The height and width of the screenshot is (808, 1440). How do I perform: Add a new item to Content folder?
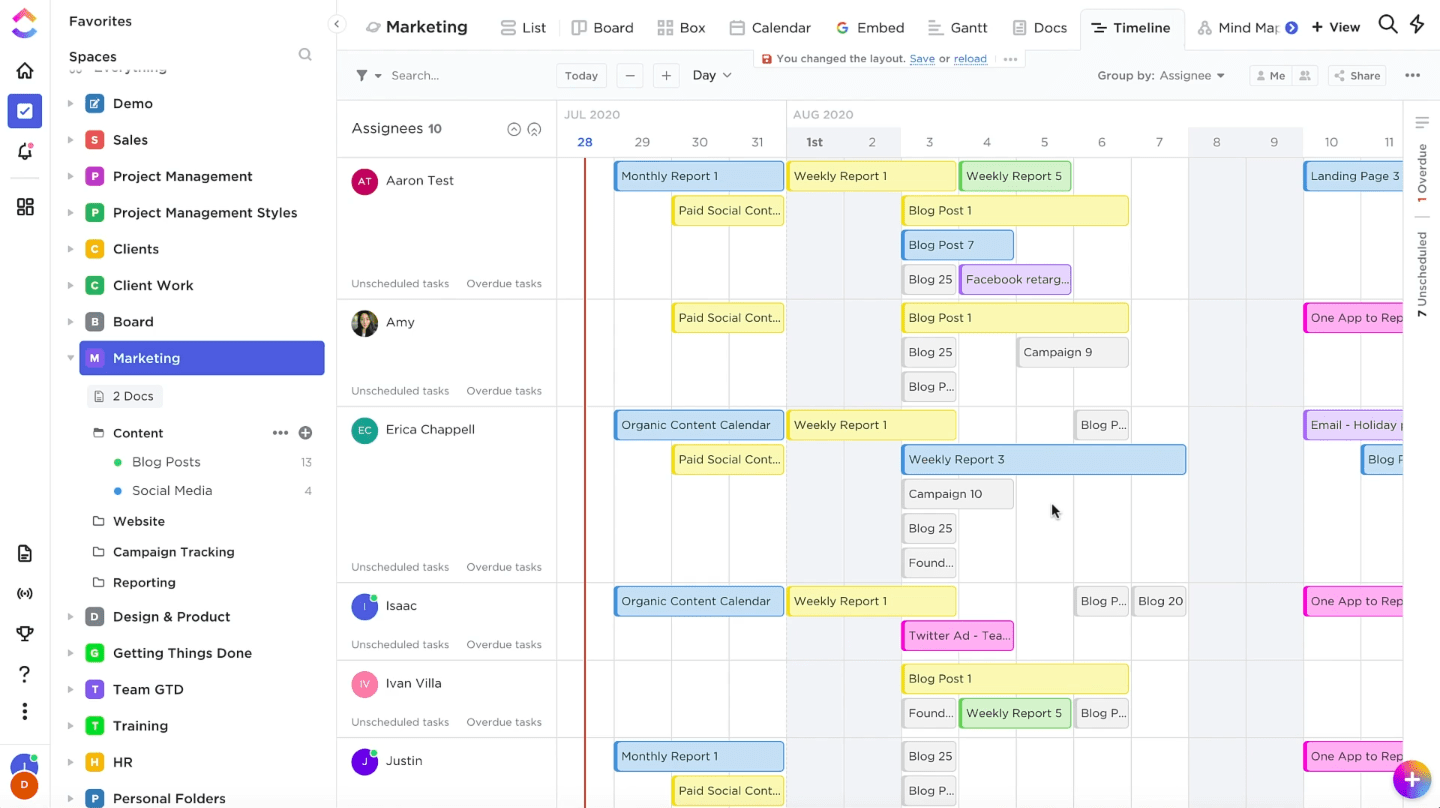tap(306, 433)
